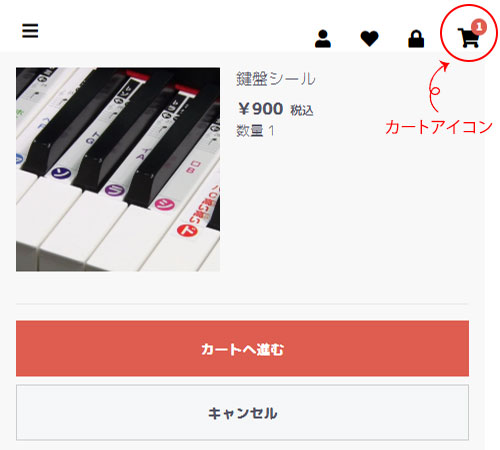Screen dimensions: 500x450
Task: Click the red cart badge showing 1
Action: pos(479,27)
